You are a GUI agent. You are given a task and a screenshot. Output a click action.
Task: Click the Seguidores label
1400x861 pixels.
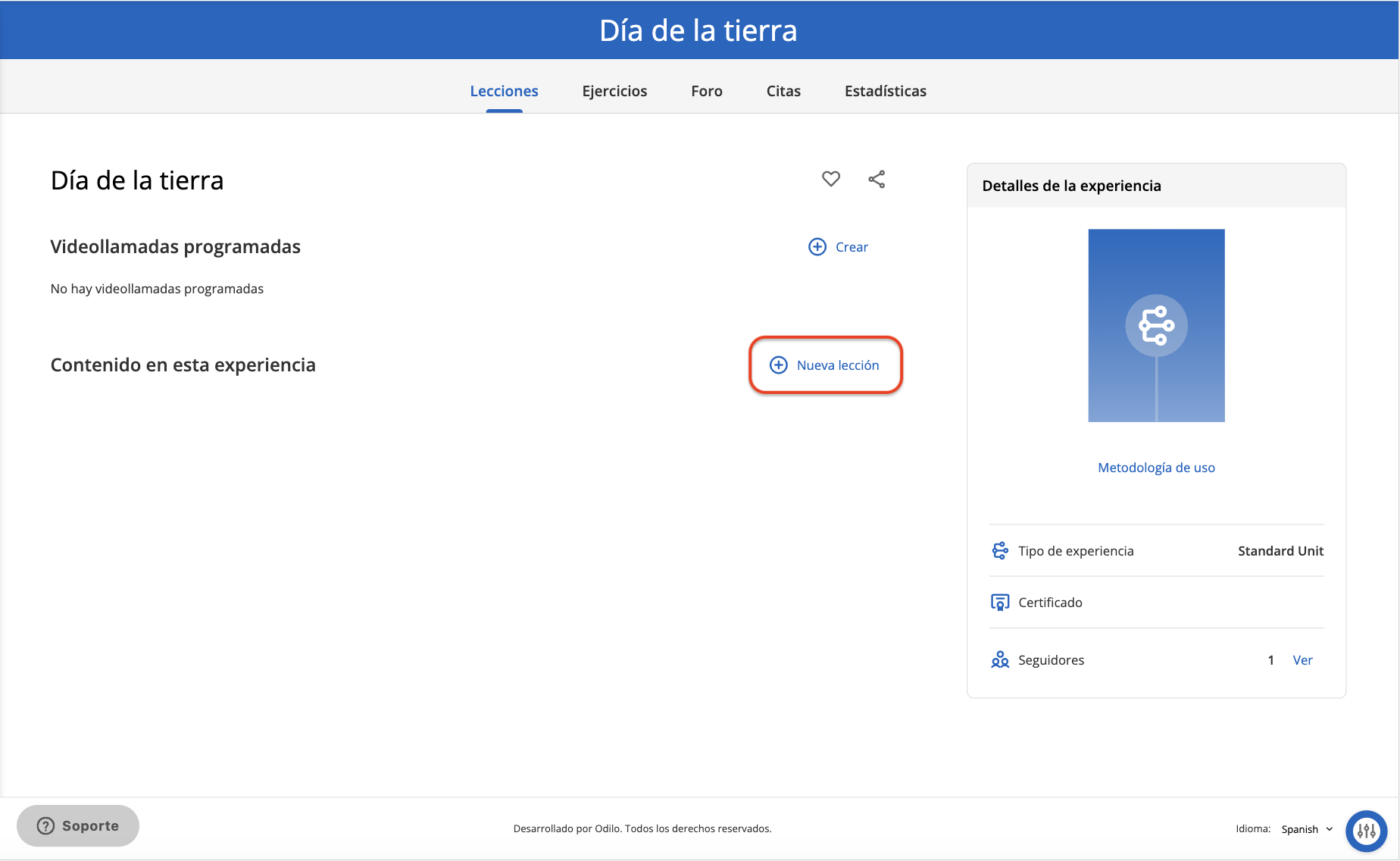pos(1051,660)
